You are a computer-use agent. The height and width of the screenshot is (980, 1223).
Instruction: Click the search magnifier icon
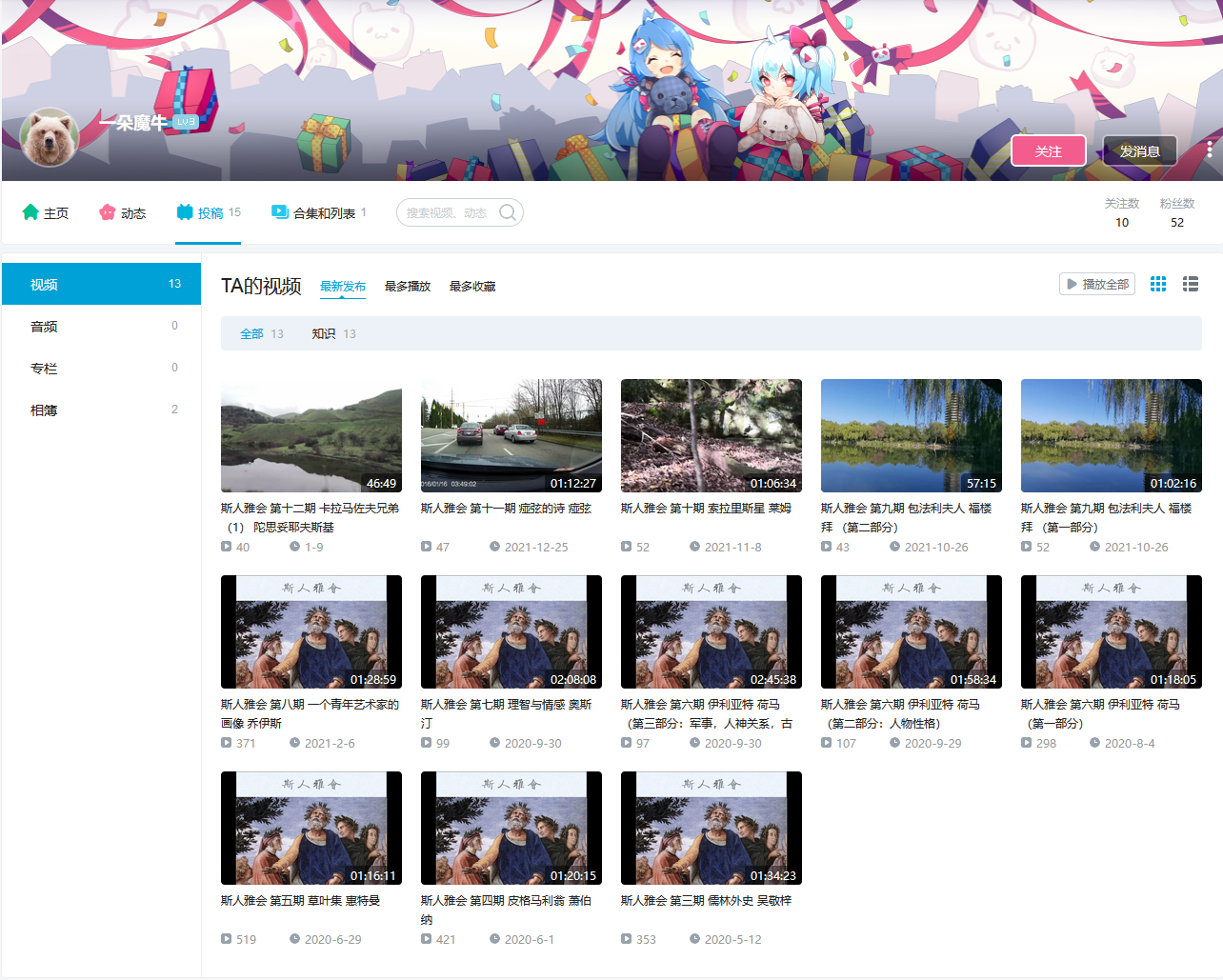click(x=508, y=212)
